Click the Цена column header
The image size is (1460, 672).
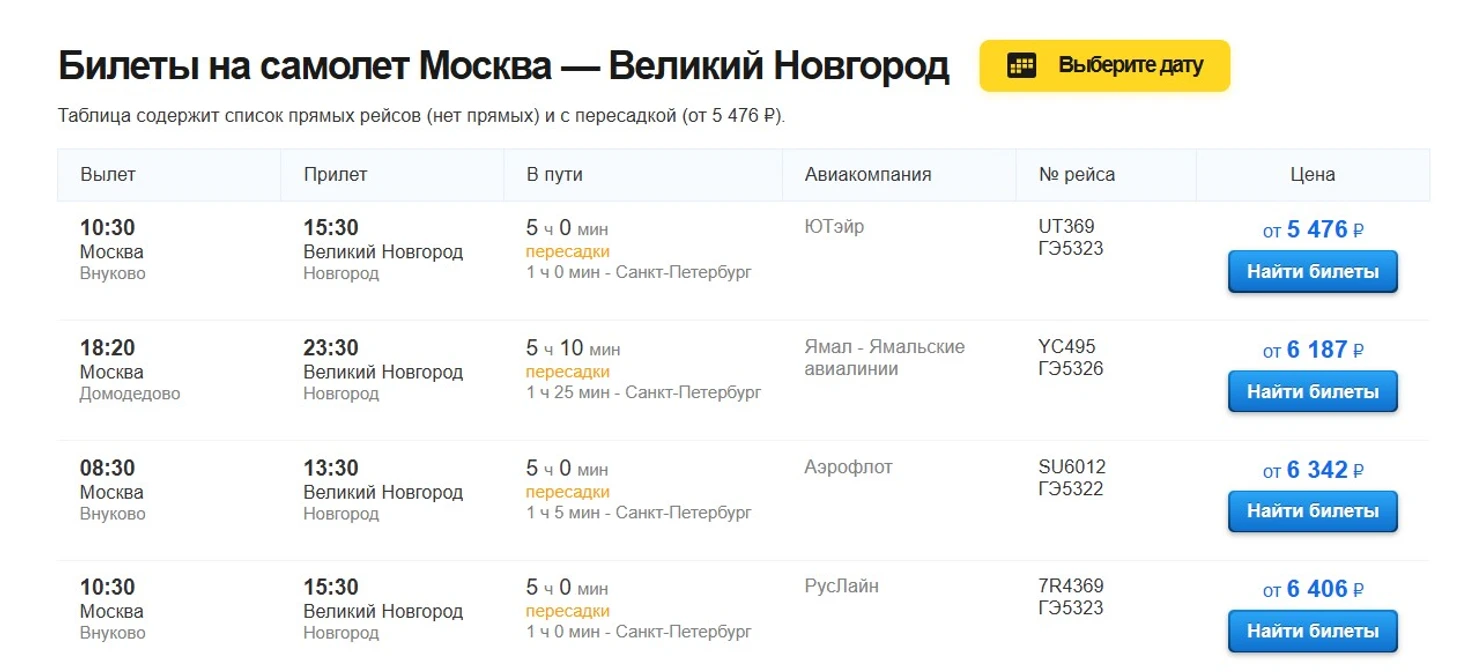tap(1312, 174)
